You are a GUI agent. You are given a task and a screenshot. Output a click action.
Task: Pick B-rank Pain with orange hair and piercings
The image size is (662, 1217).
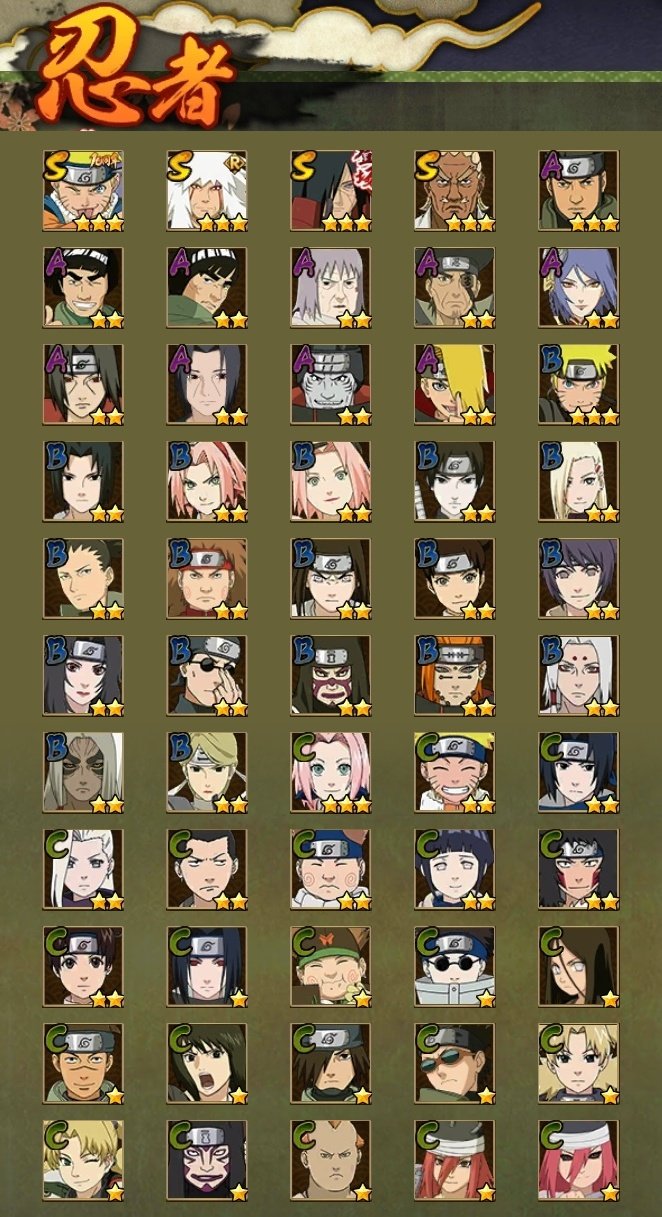point(455,676)
